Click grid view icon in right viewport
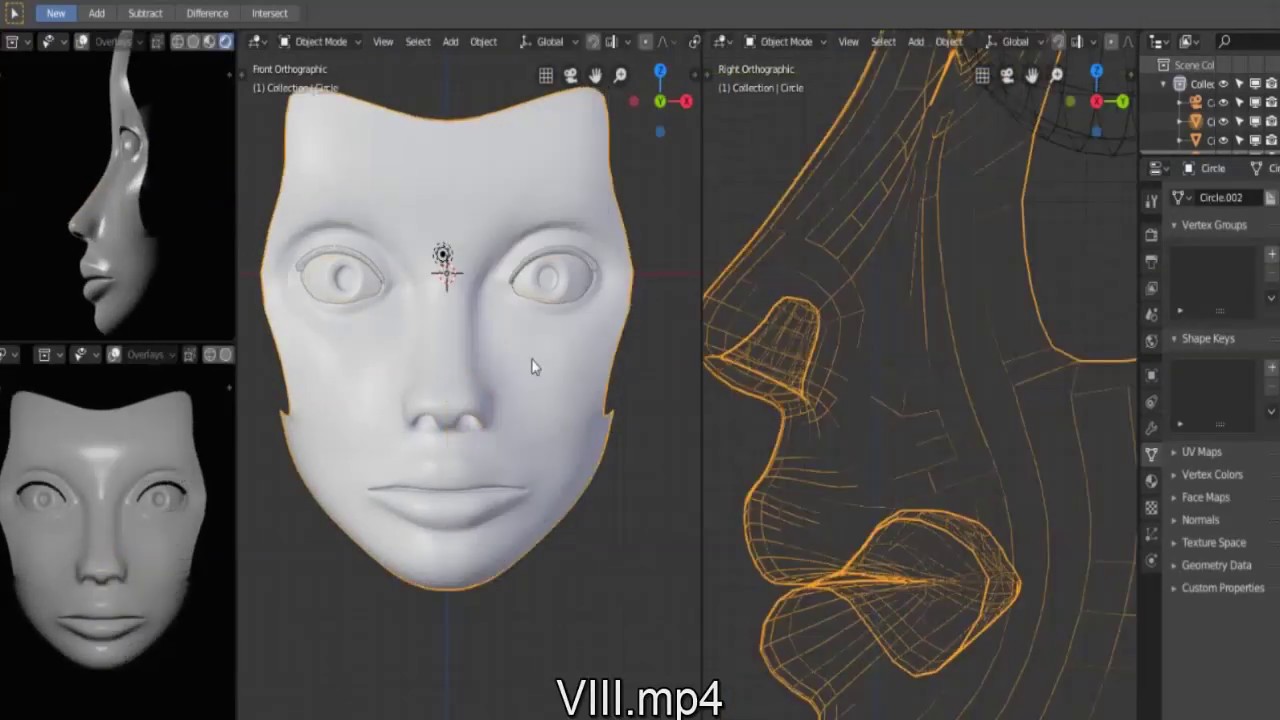Viewport: 1280px width, 720px height. coord(982,76)
